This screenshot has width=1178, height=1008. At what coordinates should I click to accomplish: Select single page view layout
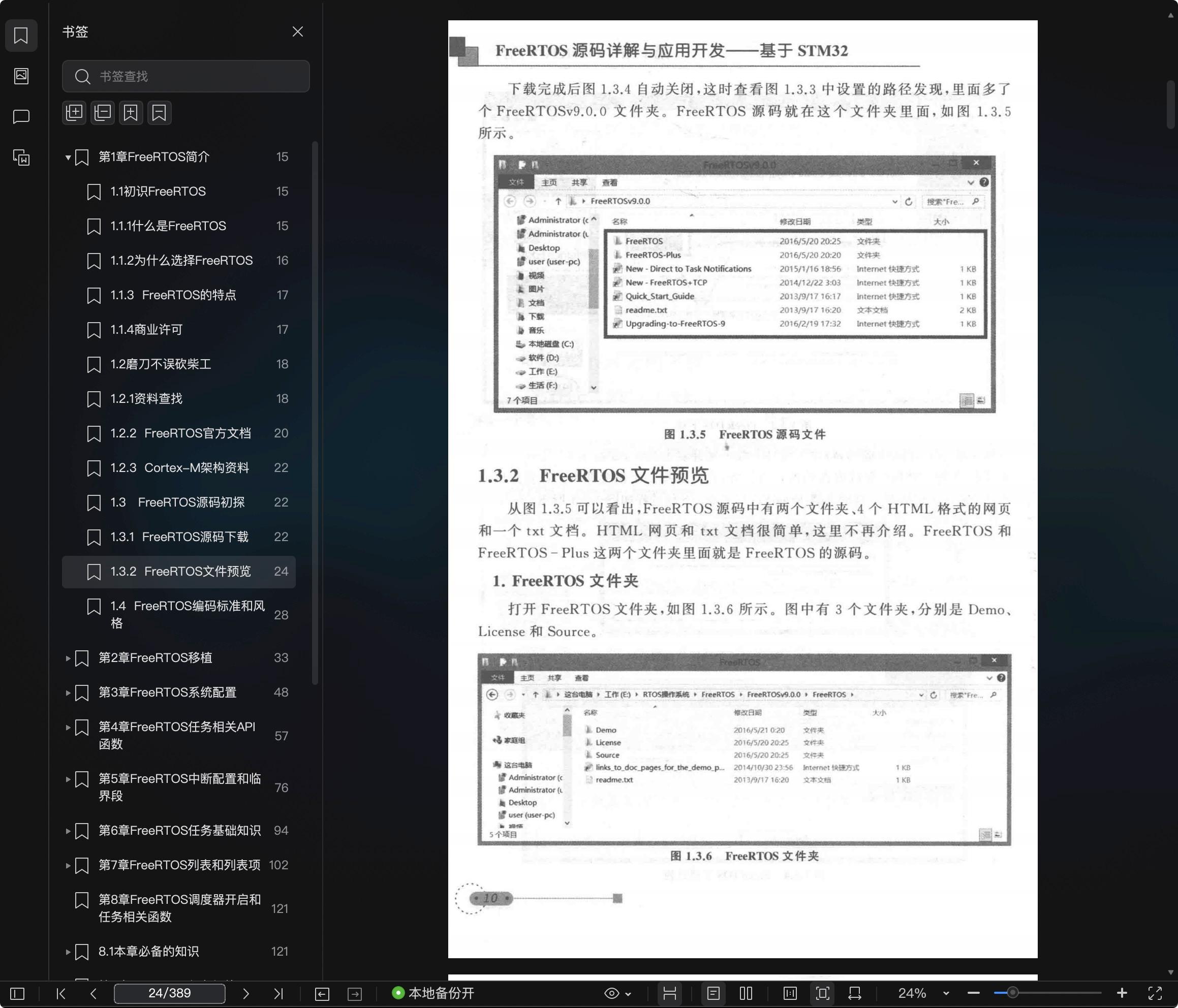tap(714, 993)
